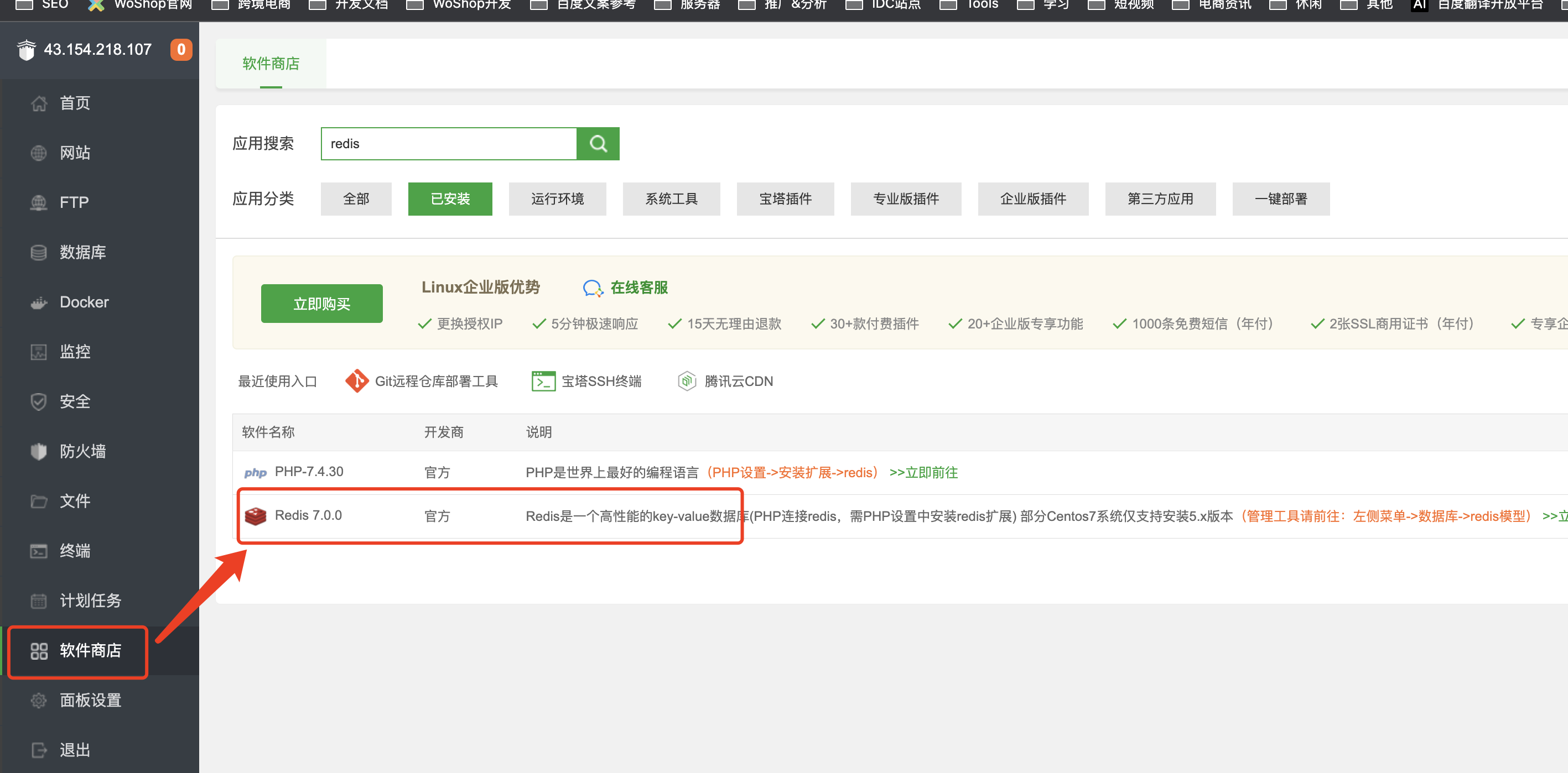Click the orange notification badge showing 0
The width and height of the screenshot is (1568, 773).
181,50
